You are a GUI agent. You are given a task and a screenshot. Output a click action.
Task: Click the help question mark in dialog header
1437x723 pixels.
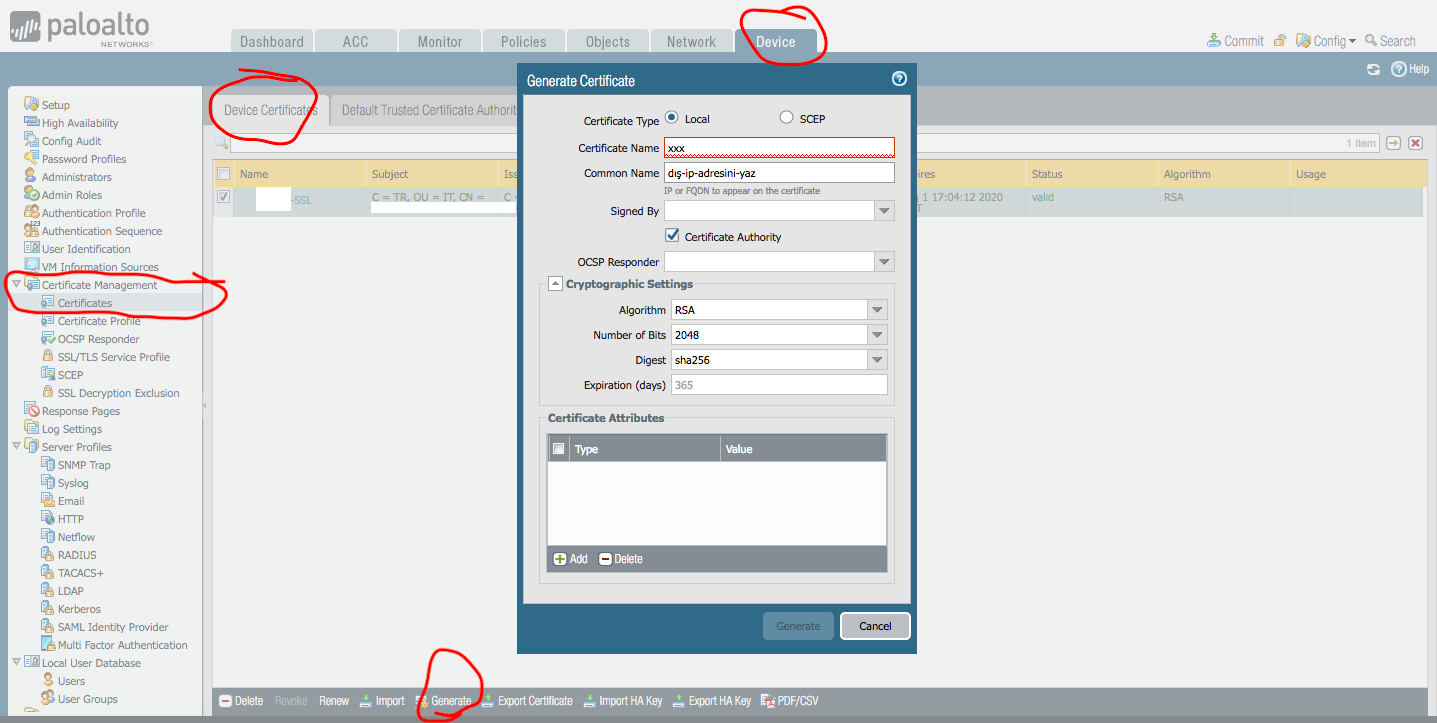[899, 79]
